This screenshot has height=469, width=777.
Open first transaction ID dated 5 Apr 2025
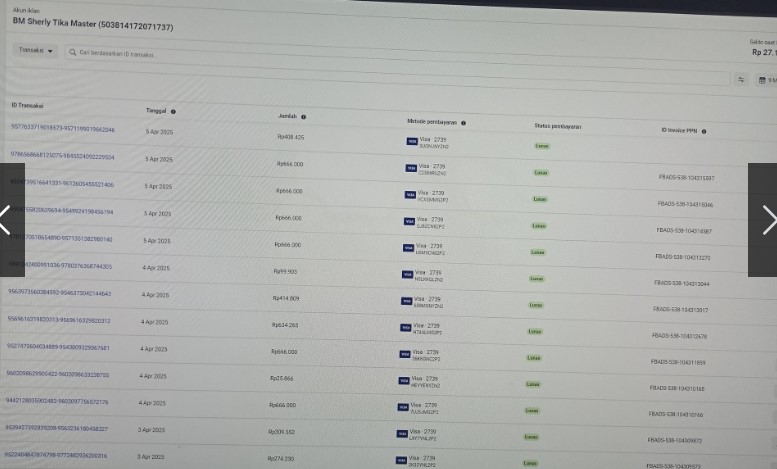point(62,129)
